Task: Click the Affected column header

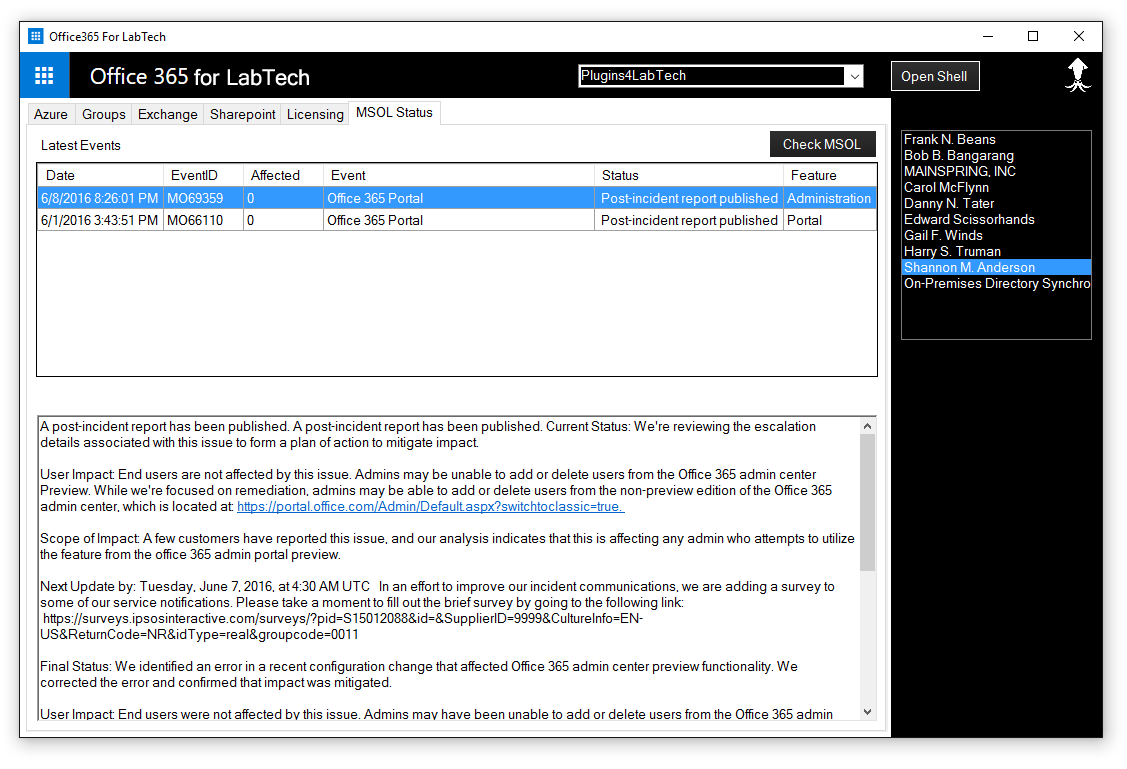Action: pyautogui.click(x=283, y=175)
